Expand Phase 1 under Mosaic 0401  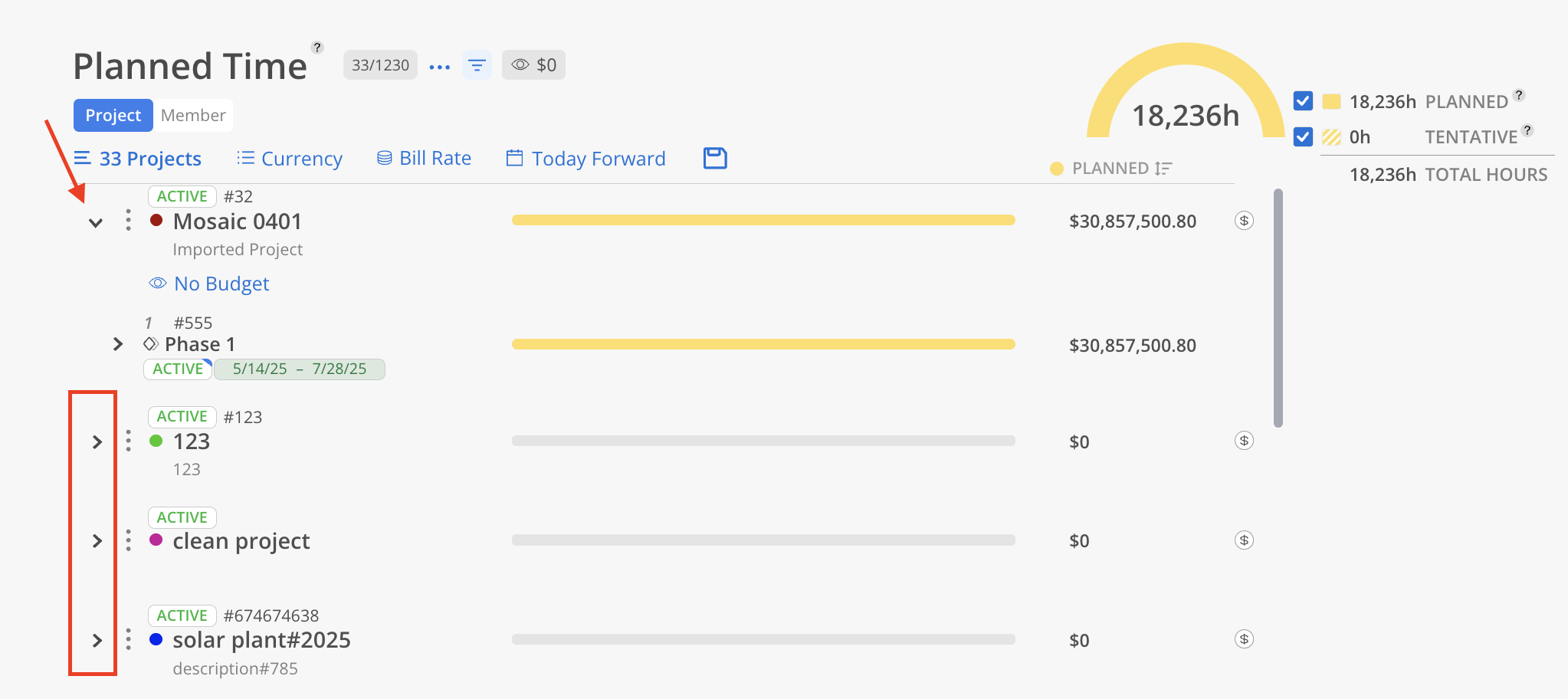118,344
